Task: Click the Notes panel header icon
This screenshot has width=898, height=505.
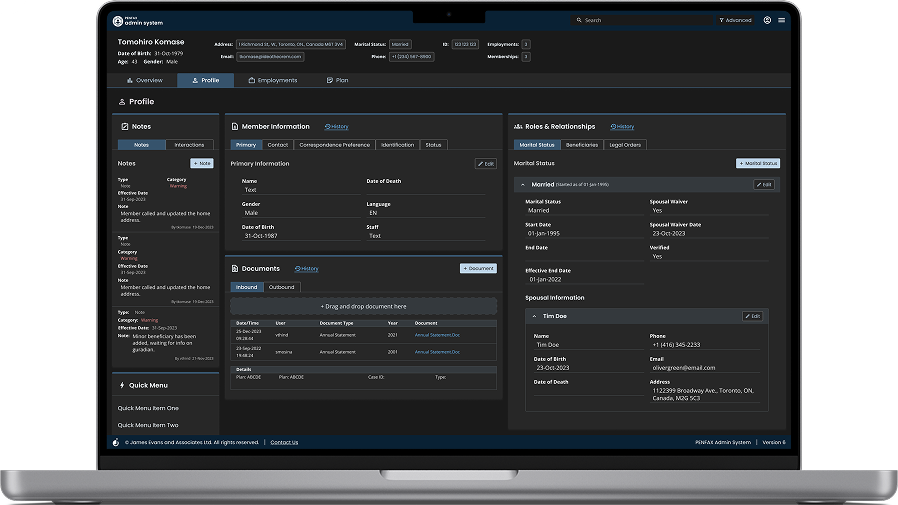Action: (x=123, y=127)
